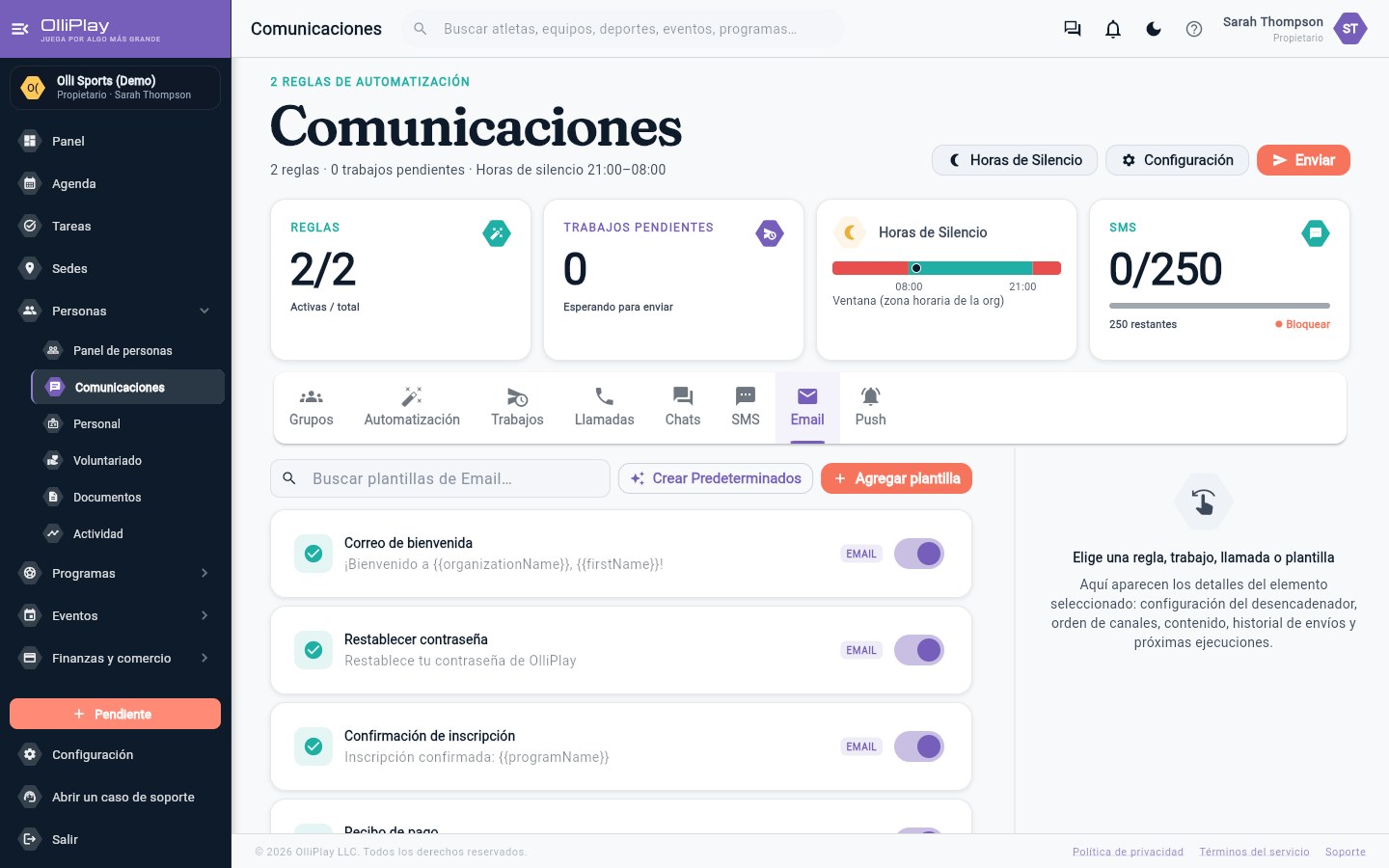Click the Configuración header button
1389x868 pixels.
click(1177, 160)
